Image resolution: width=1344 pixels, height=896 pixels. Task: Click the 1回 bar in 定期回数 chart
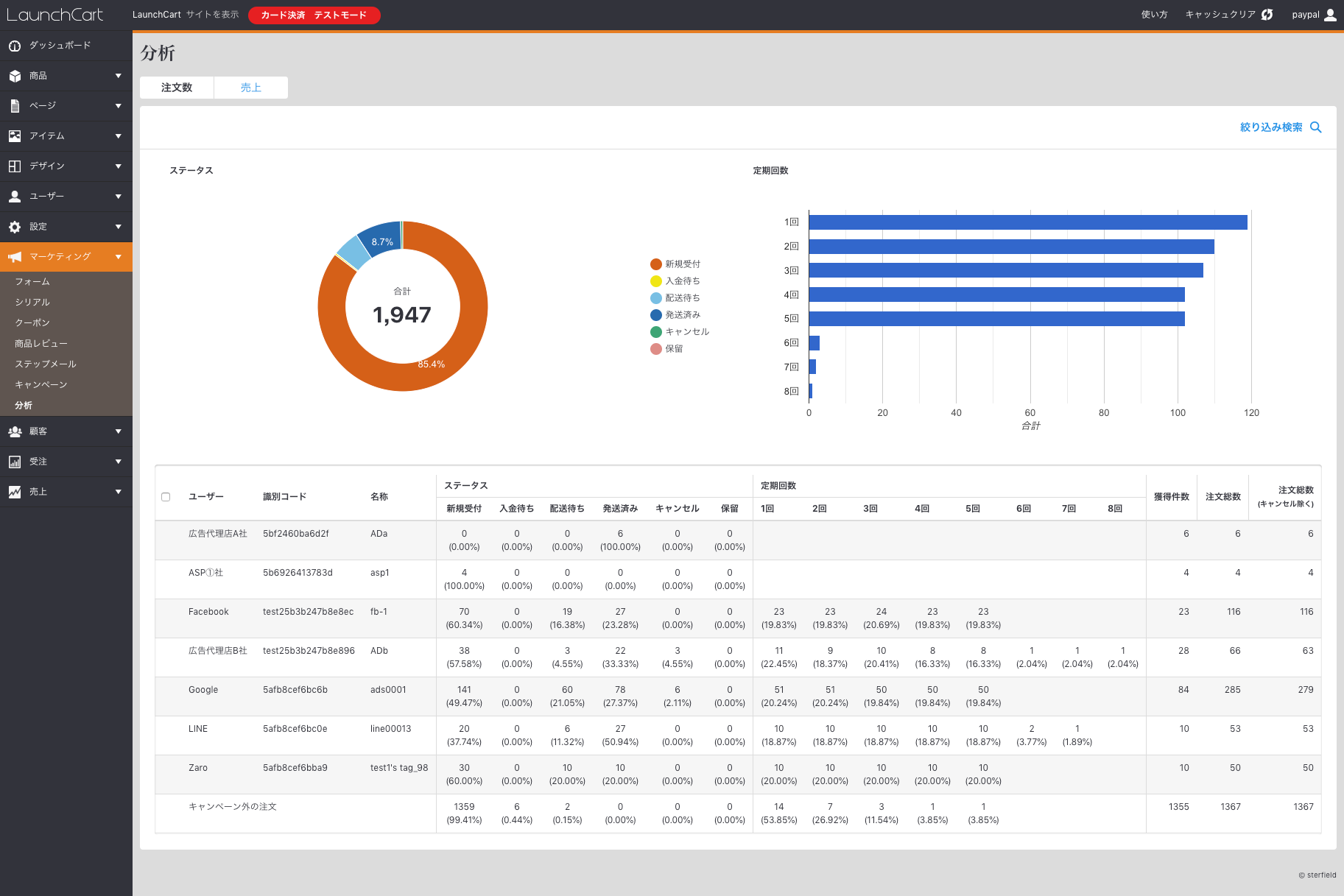tap(1027, 222)
